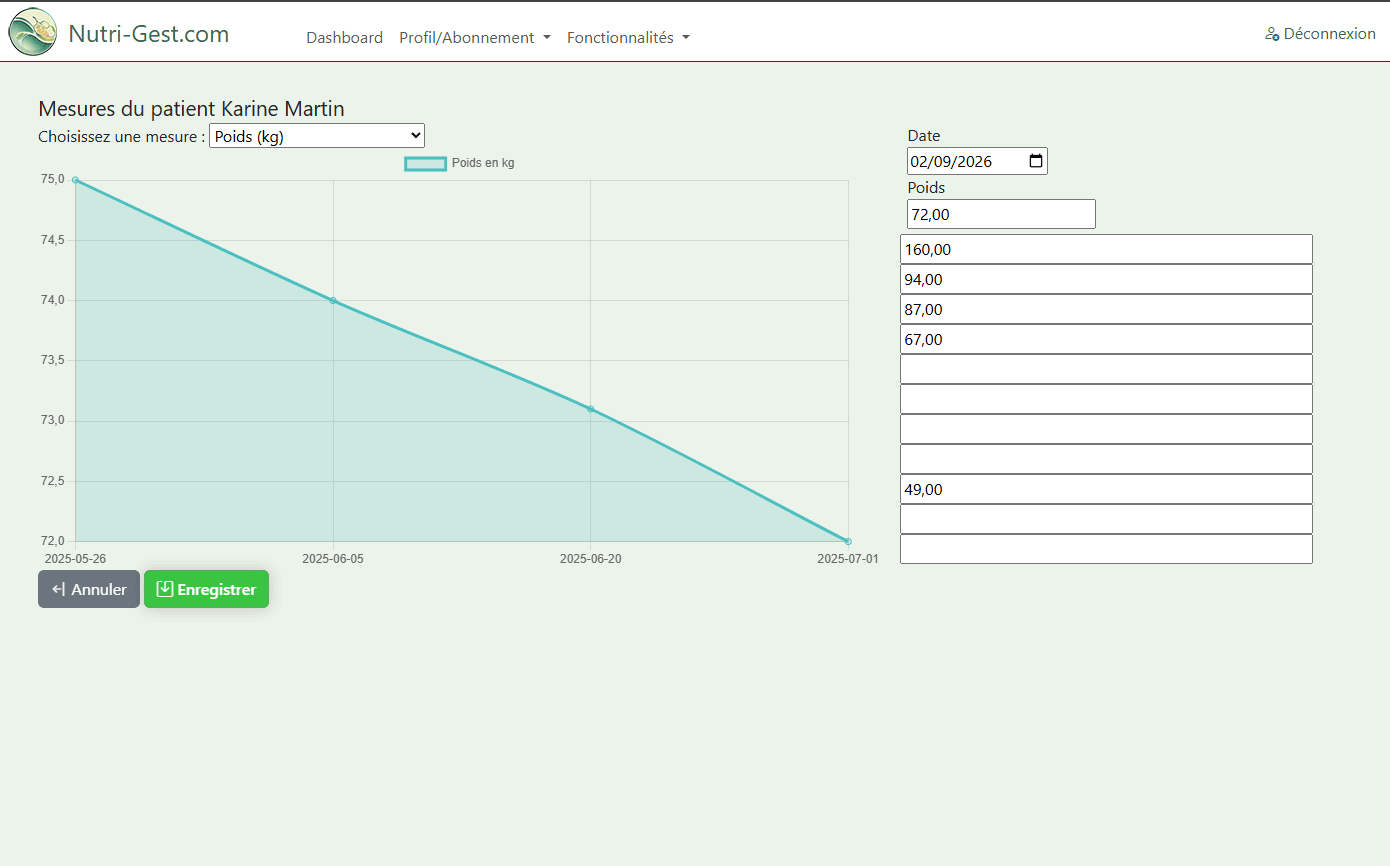Click the user icon beside Déconnexion

1272,34
